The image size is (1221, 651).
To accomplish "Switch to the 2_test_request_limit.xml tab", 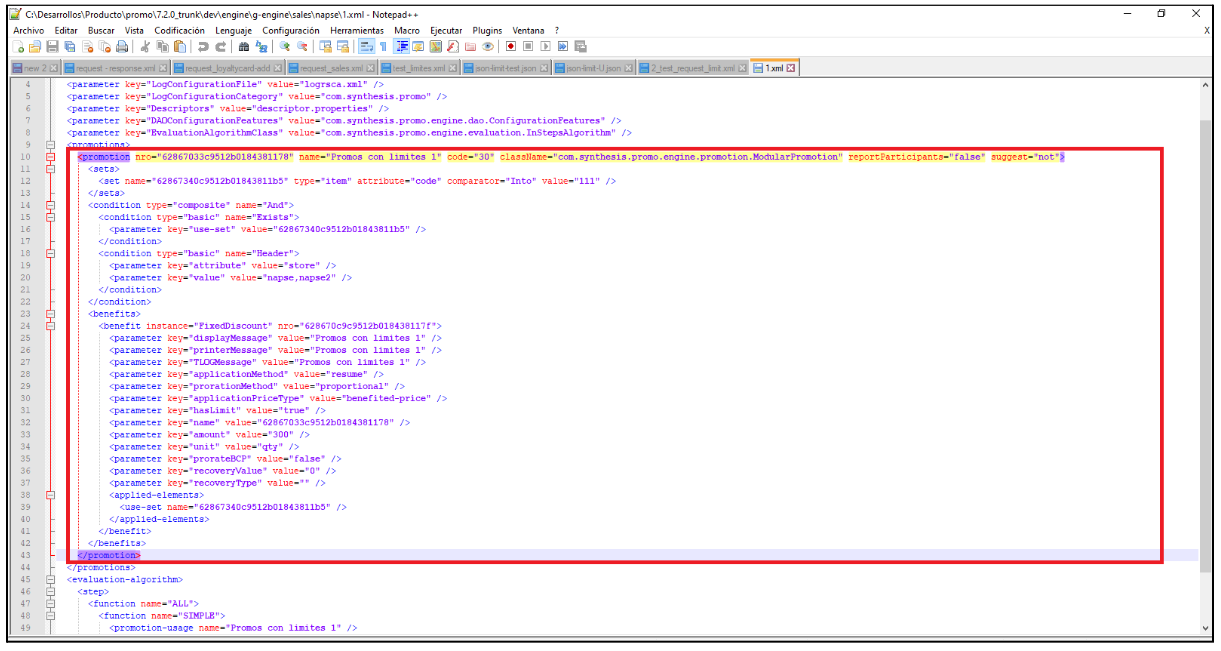I will (693, 68).
